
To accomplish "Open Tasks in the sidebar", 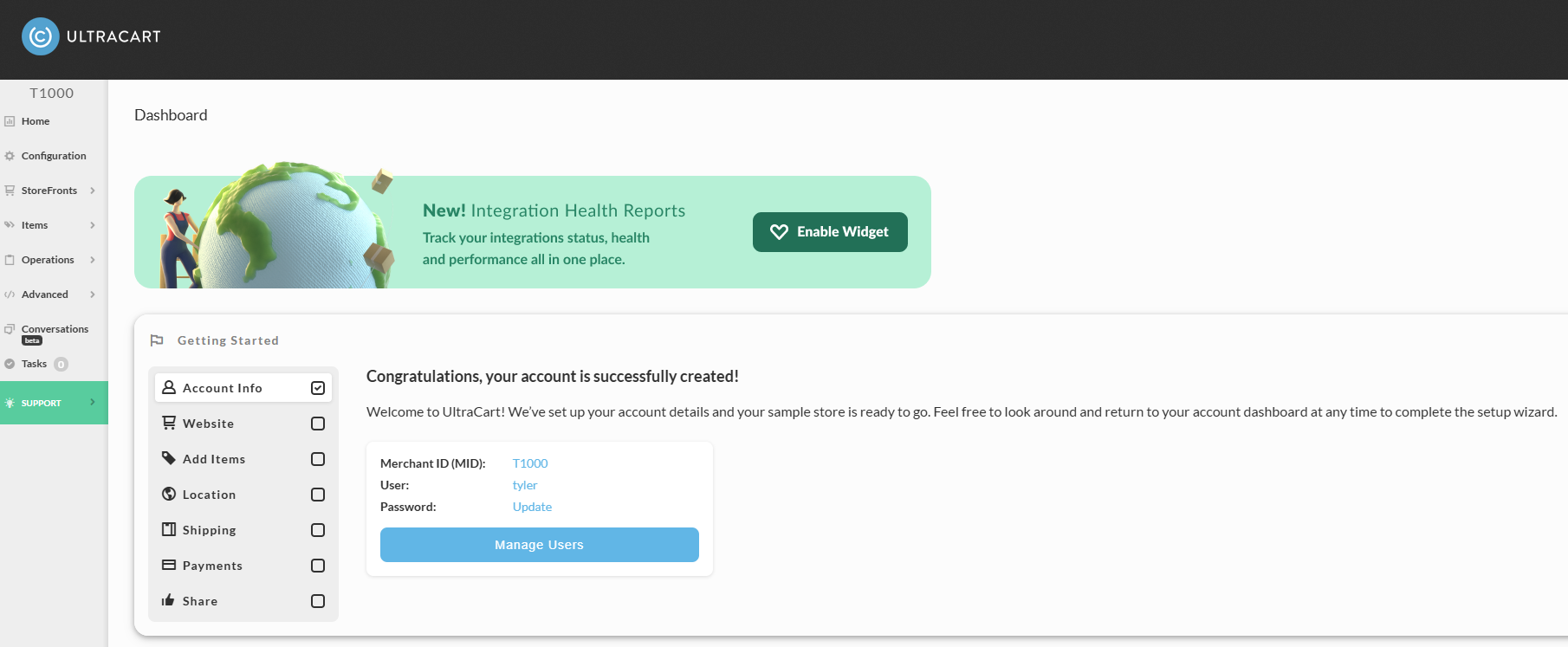I will (x=54, y=364).
